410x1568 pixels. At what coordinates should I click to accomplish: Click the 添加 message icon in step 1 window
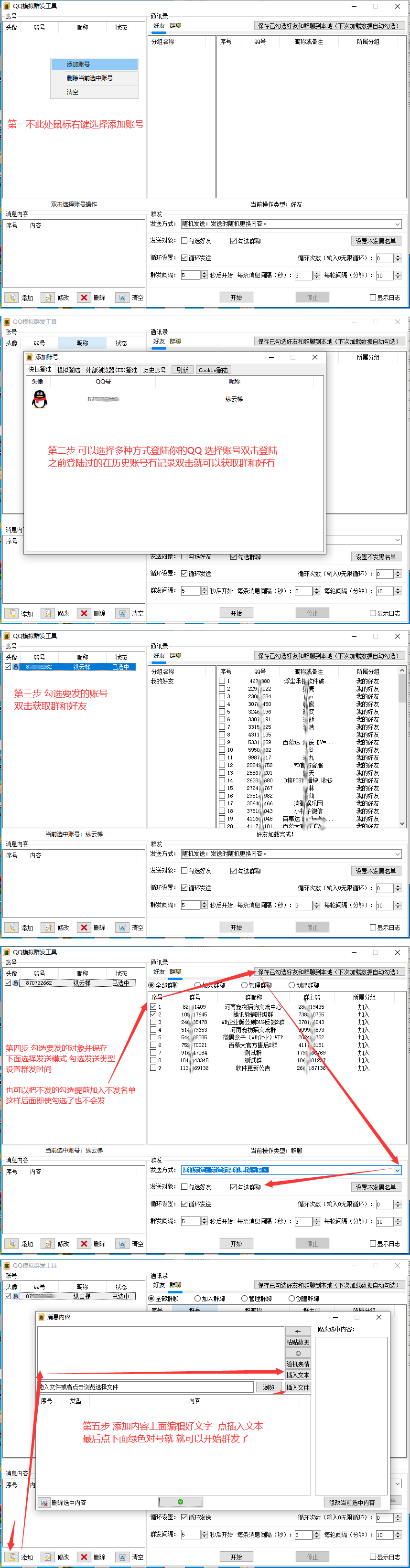click(x=12, y=298)
